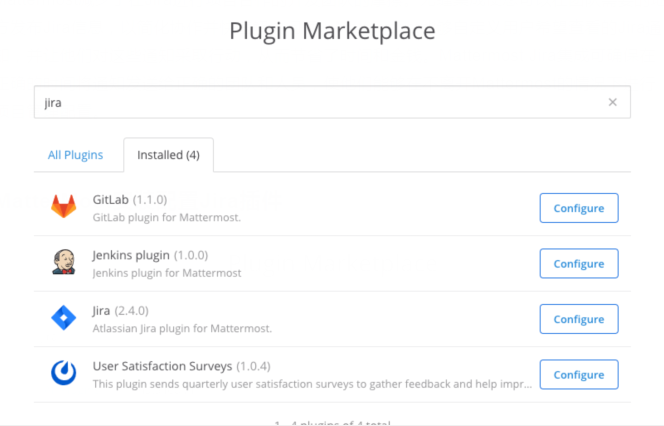Click the GitLab plugin description text
Viewport: 664px width, 426px height.
pyautogui.click(x=166, y=218)
